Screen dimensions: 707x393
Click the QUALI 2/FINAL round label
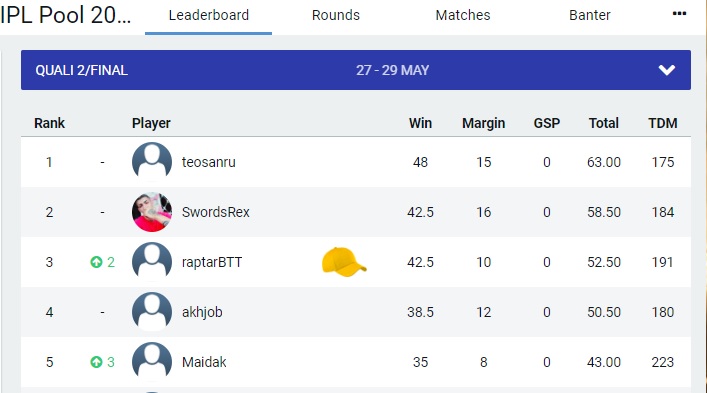click(x=82, y=70)
